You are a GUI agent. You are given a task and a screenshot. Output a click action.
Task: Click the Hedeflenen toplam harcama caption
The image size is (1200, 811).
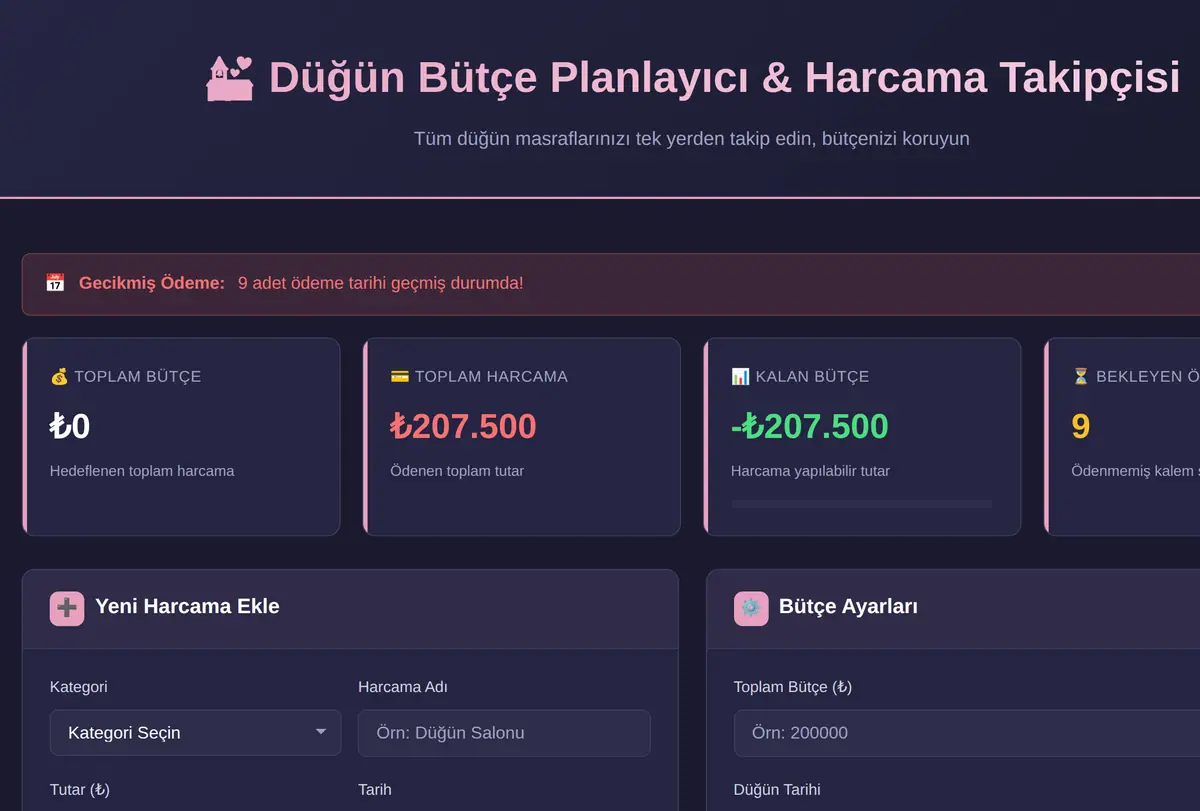click(142, 471)
